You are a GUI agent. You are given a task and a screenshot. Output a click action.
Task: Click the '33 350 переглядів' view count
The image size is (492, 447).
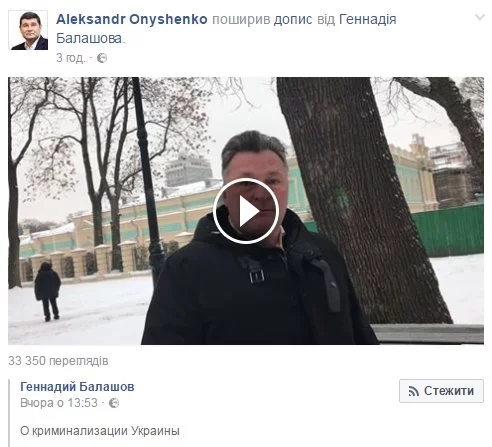[58, 361]
